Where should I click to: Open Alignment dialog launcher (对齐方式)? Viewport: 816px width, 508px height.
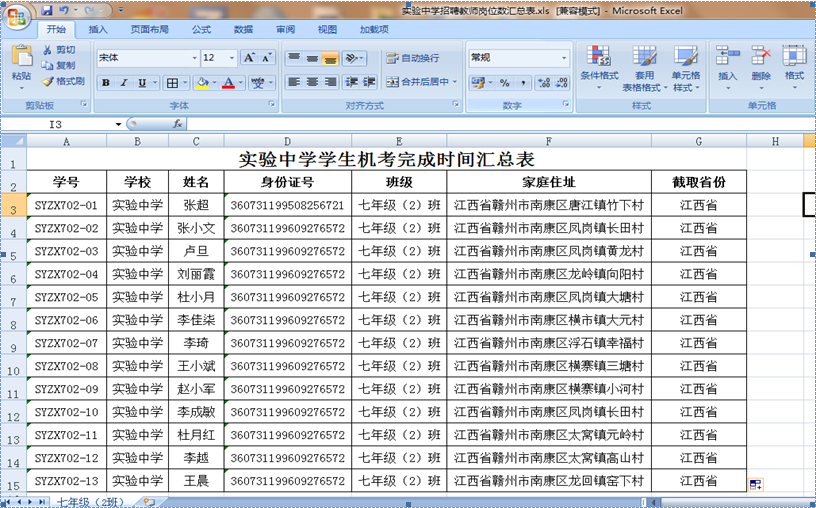click(455, 104)
